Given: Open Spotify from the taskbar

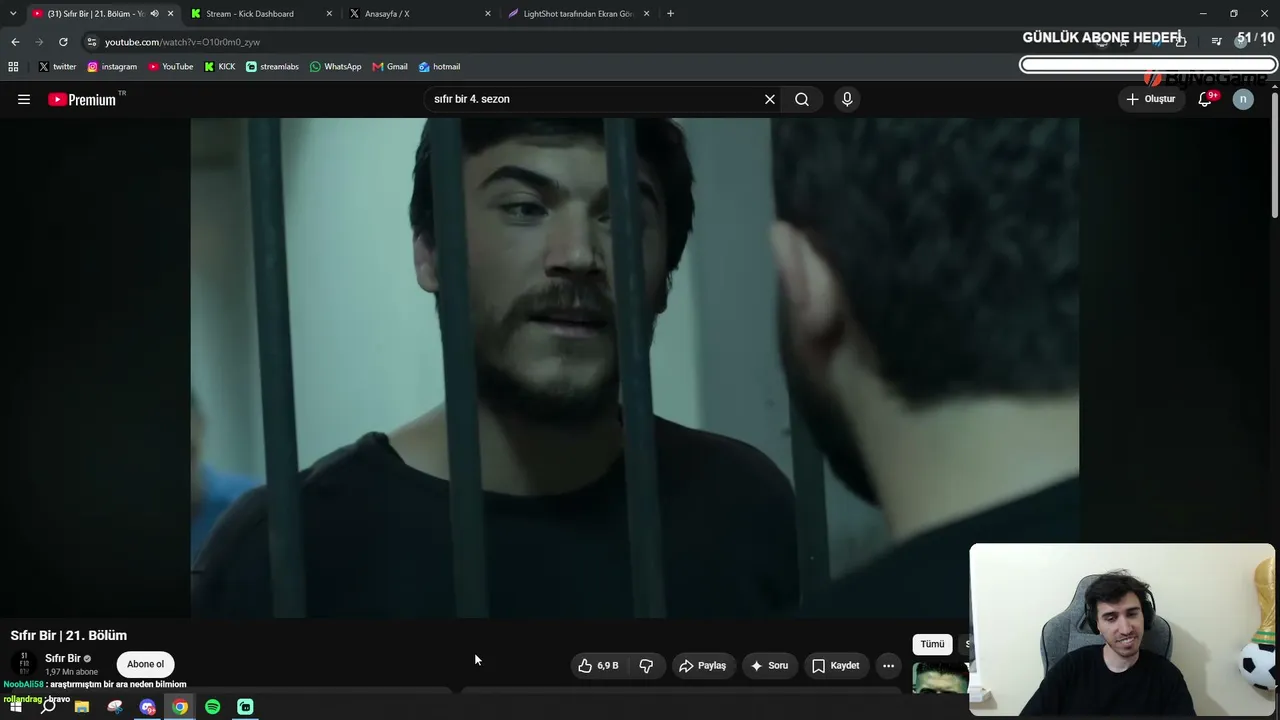Looking at the screenshot, I should click(213, 707).
